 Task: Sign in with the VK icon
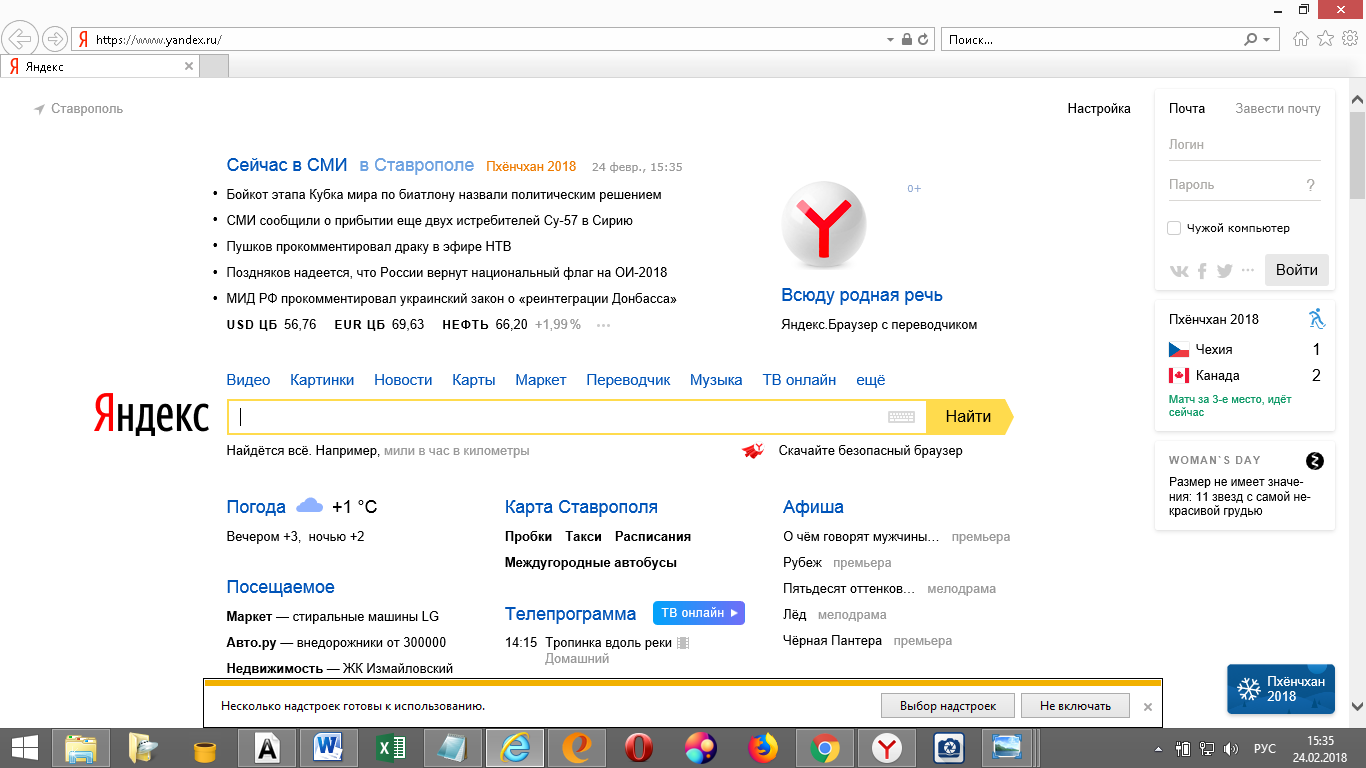pyautogui.click(x=1180, y=270)
